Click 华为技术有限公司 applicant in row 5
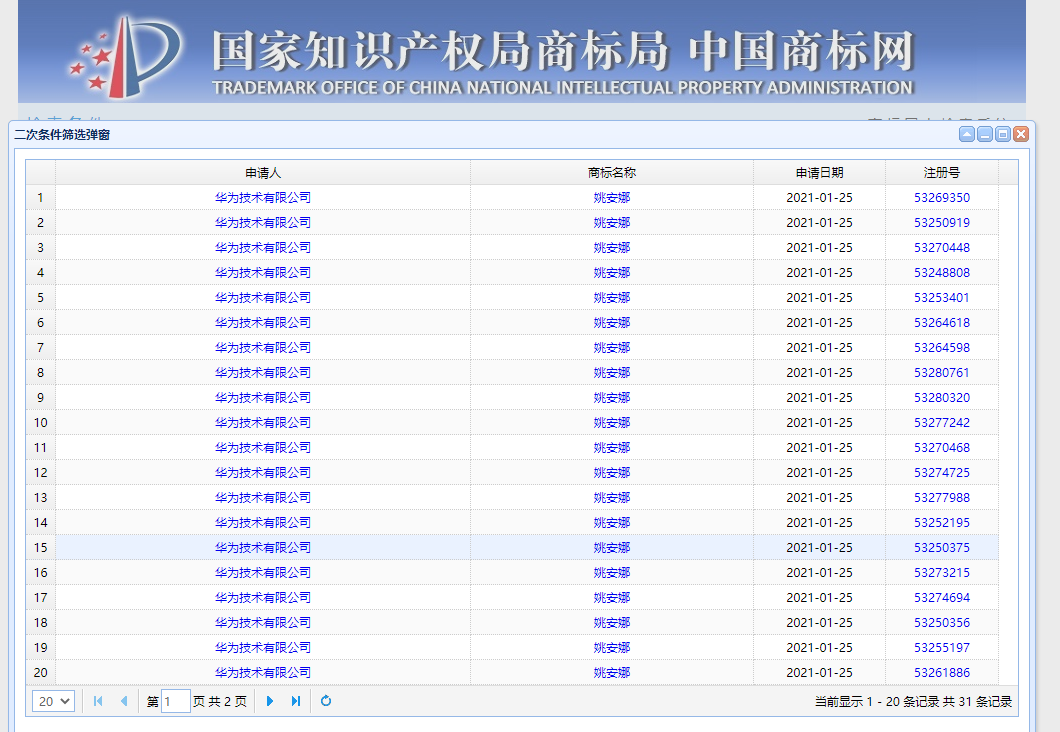Viewport: 1060px width, 732px height. coord(263,297)
